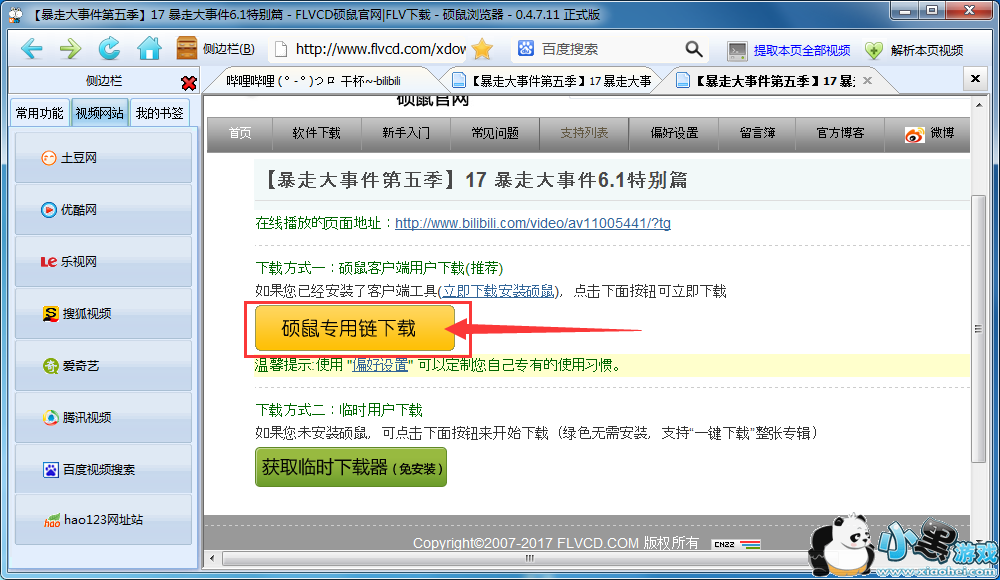Close the sidebar with red X

click(189, 83)
